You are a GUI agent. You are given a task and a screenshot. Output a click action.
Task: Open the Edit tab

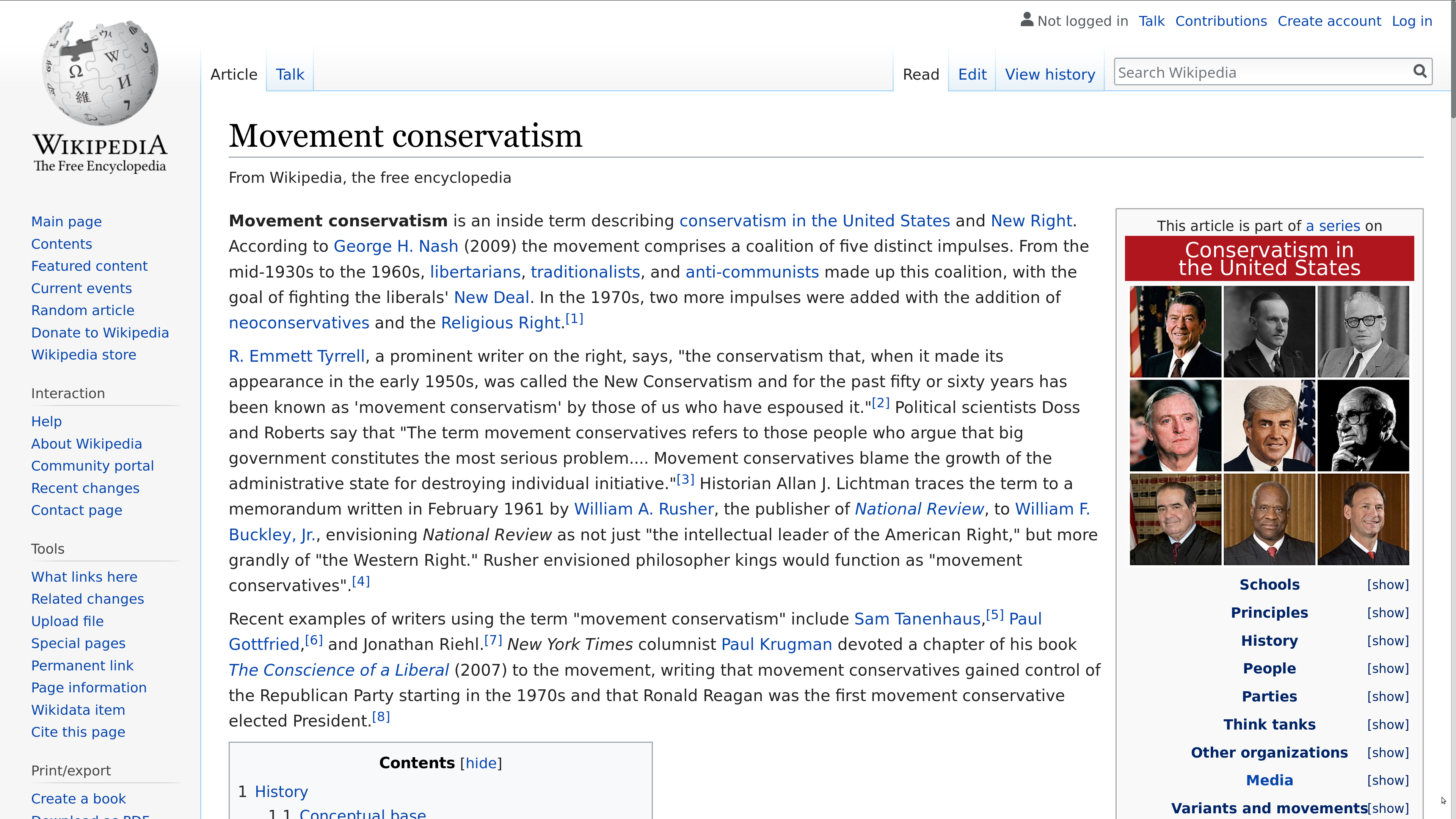tap(972, 75)
